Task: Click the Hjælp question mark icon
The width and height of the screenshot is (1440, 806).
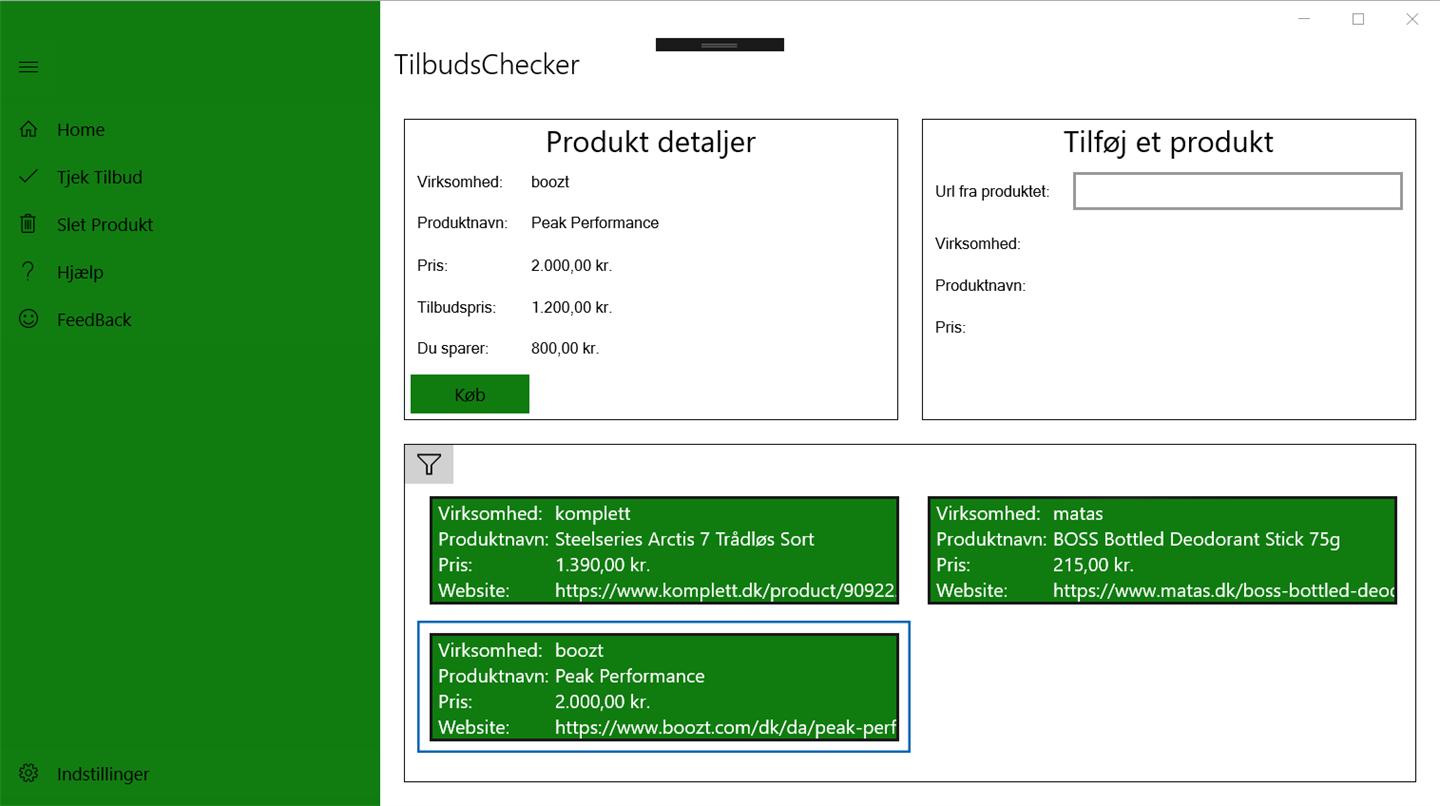Action: 28,272
